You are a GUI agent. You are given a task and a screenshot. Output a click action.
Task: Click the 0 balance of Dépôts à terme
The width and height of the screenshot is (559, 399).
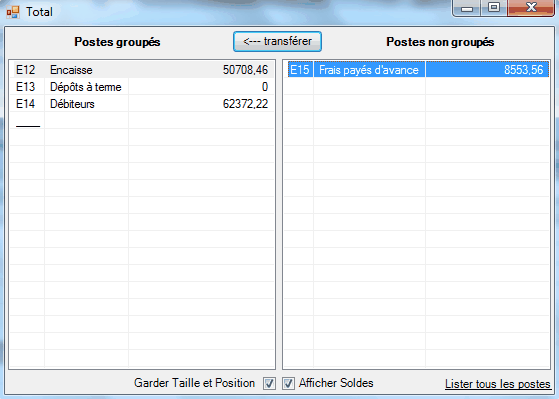pos(265,87)
